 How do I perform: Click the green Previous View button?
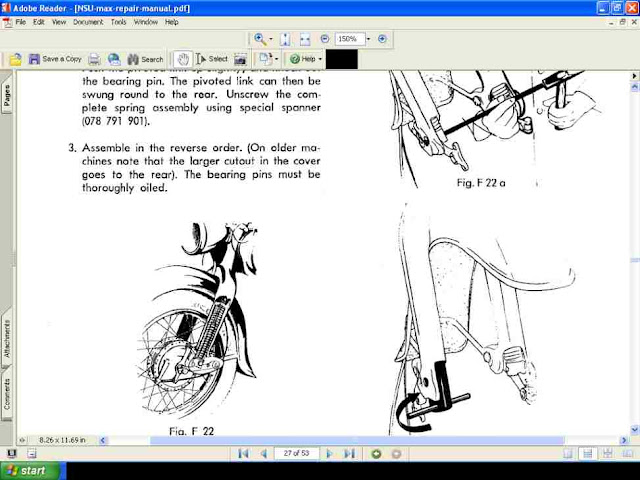pos(376,453)
